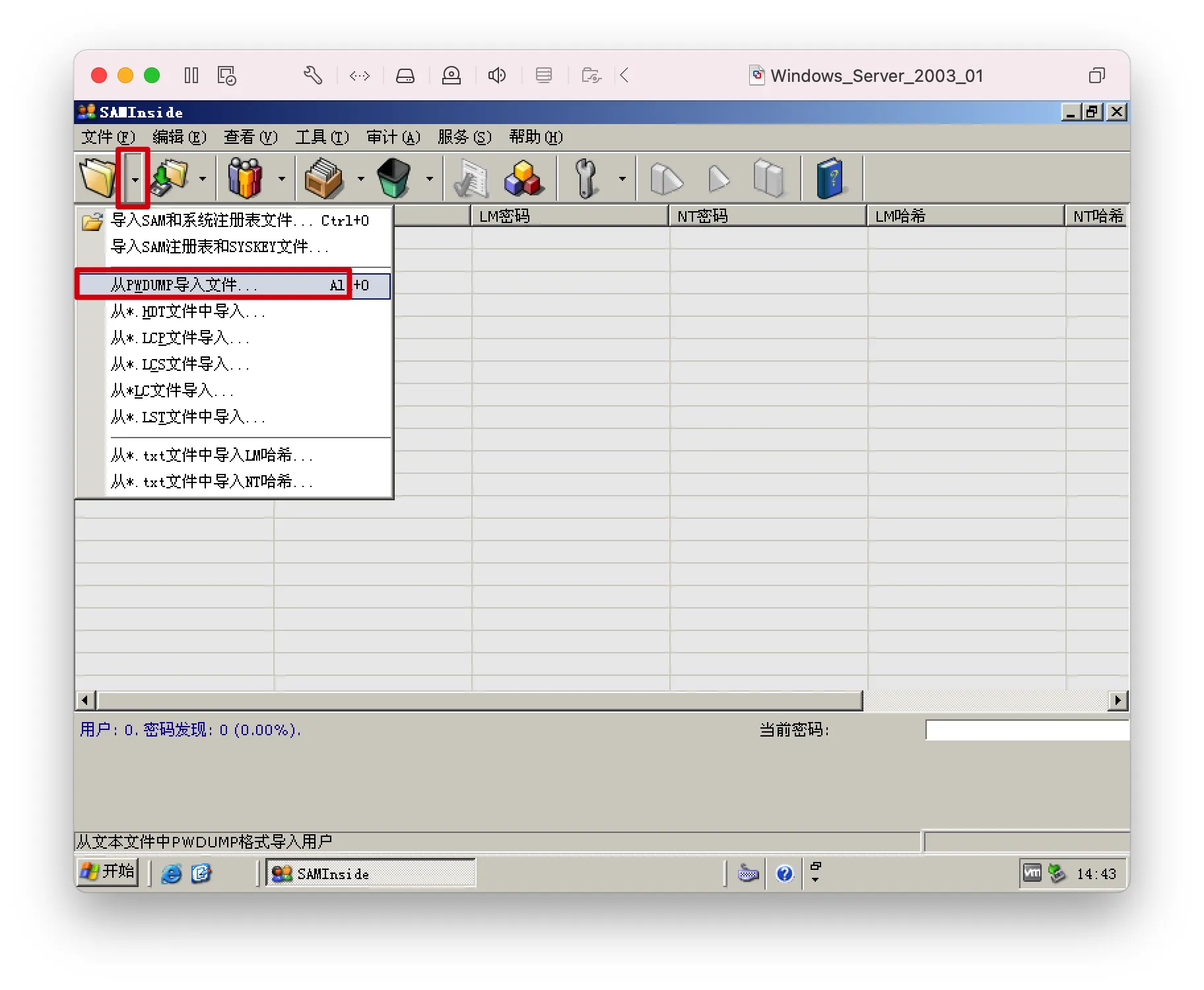Click the import from local machine icon
The image size is (1204, 990).
[170, 178]
